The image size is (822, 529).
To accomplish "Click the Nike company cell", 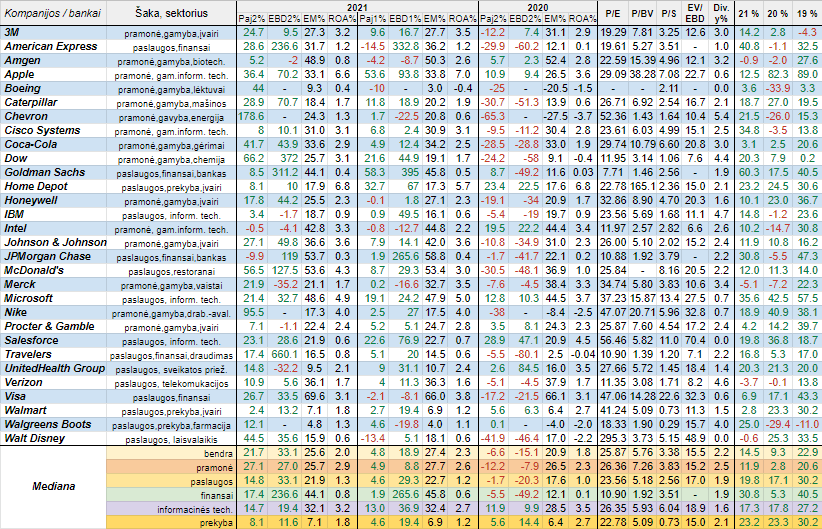I will (x=53, y=312).
